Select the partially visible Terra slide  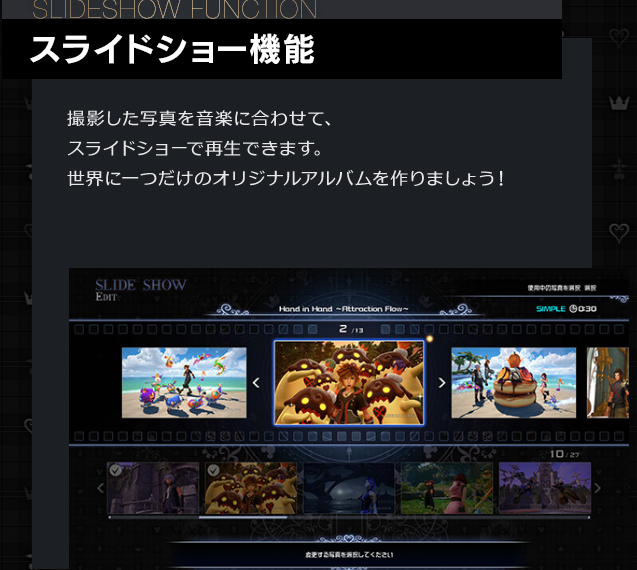608,382
